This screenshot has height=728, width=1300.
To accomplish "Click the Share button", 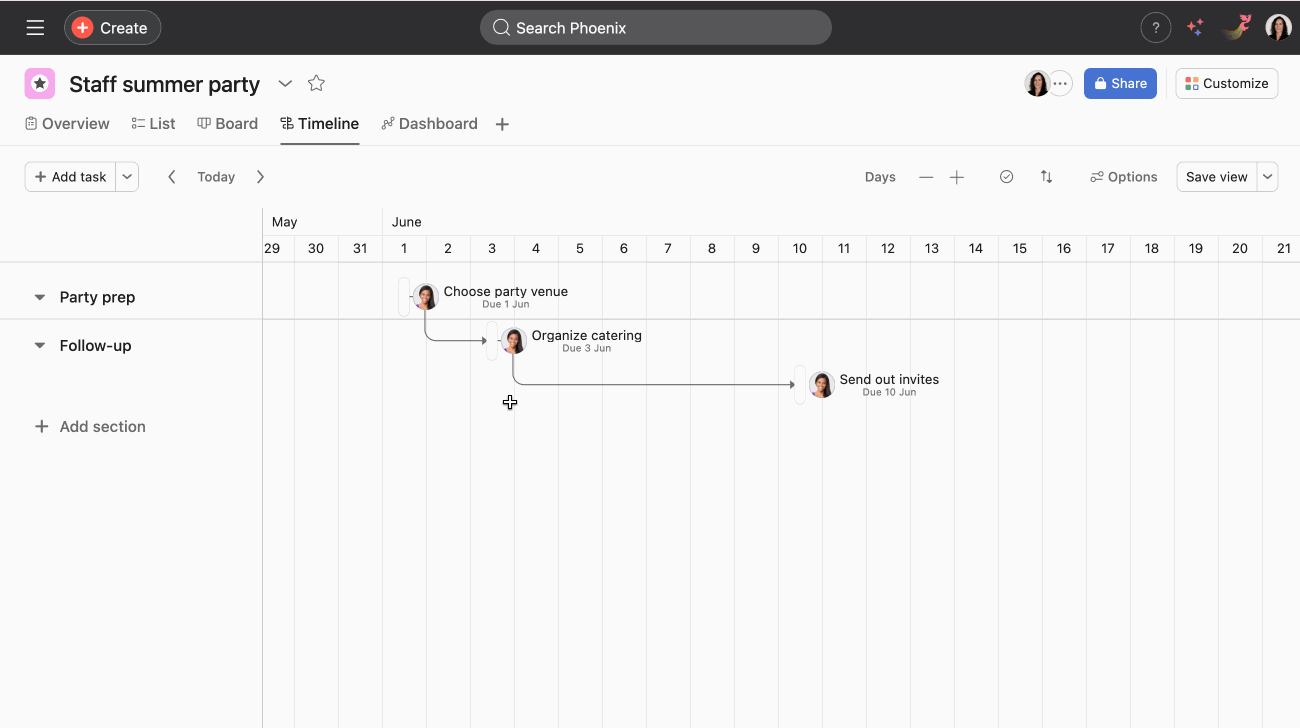I will pos(1120,83).
